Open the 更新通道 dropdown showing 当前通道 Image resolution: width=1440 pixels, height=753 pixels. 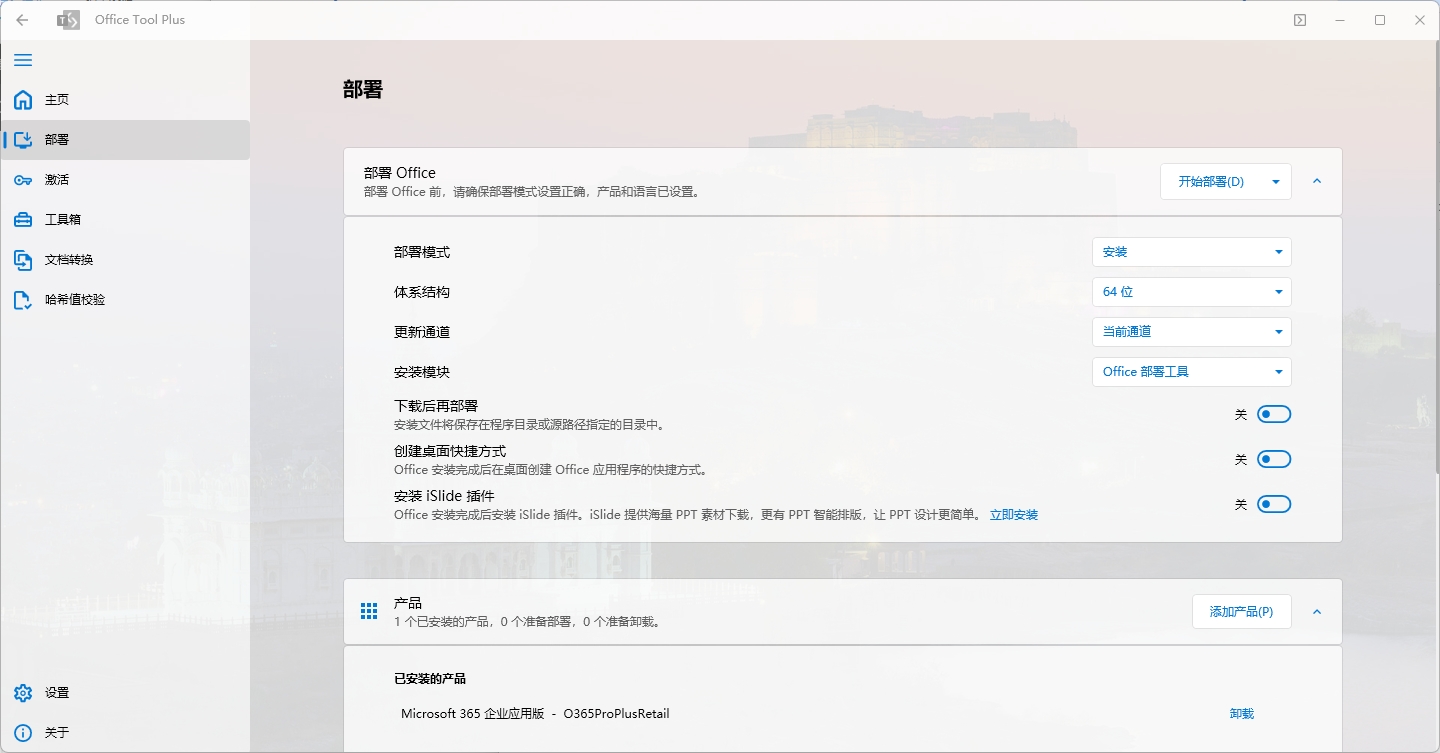(x=1192, y=332)
